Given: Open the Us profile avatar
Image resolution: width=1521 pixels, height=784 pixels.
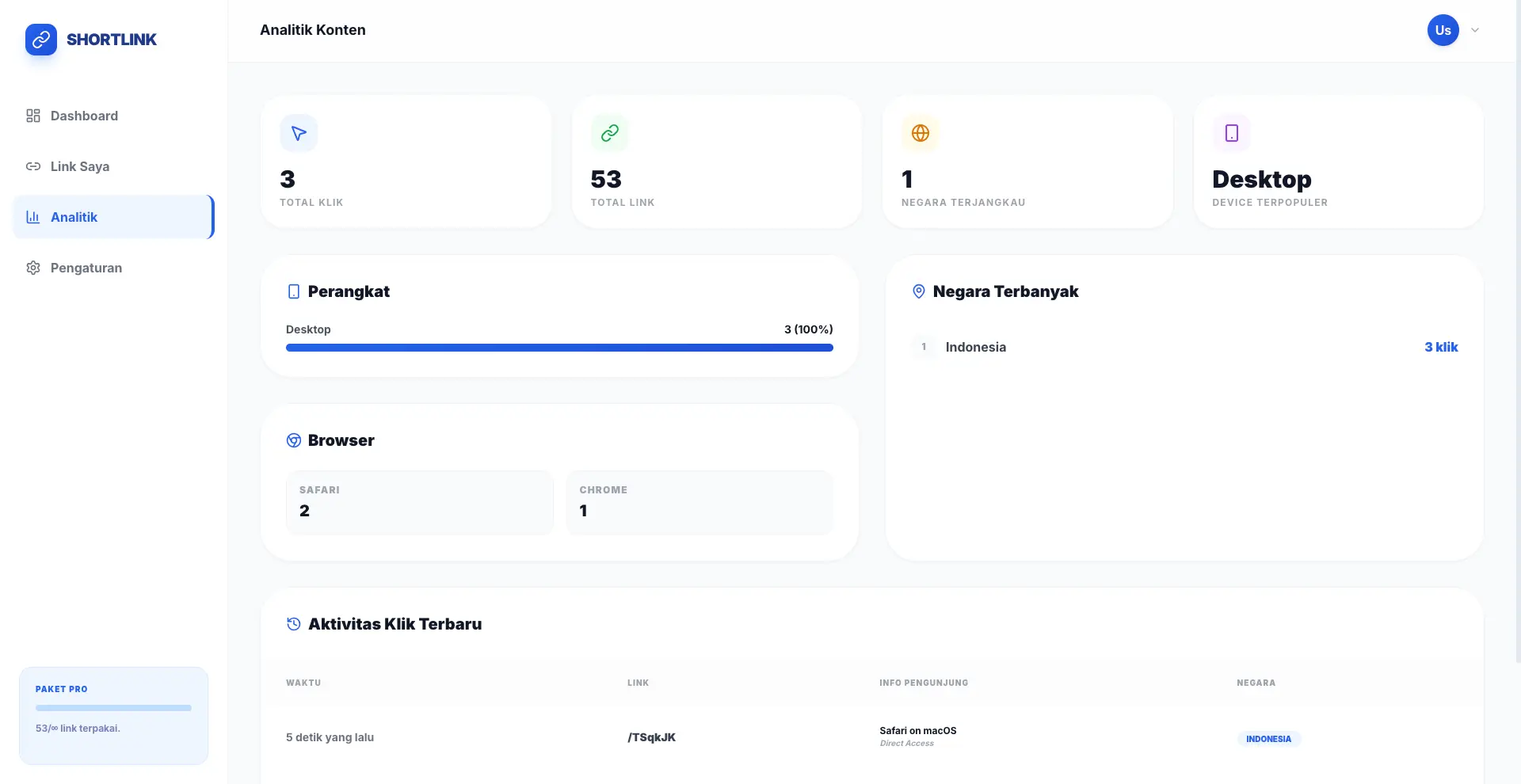Looking at the screenshot, I should (x=1443, y=30).
